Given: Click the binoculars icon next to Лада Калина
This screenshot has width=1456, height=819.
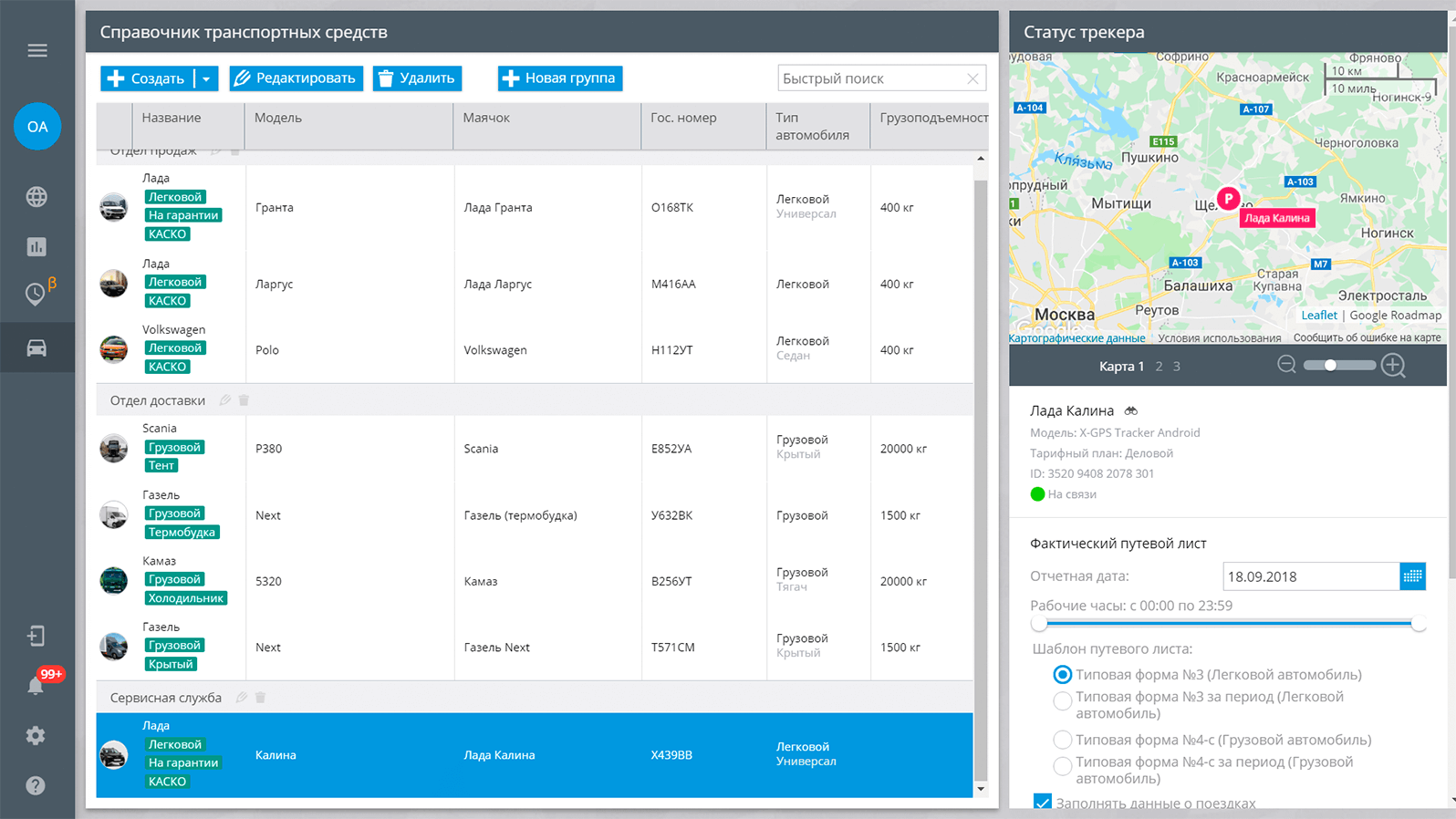Looking at the screenshot, I should tap(1131, 411).
